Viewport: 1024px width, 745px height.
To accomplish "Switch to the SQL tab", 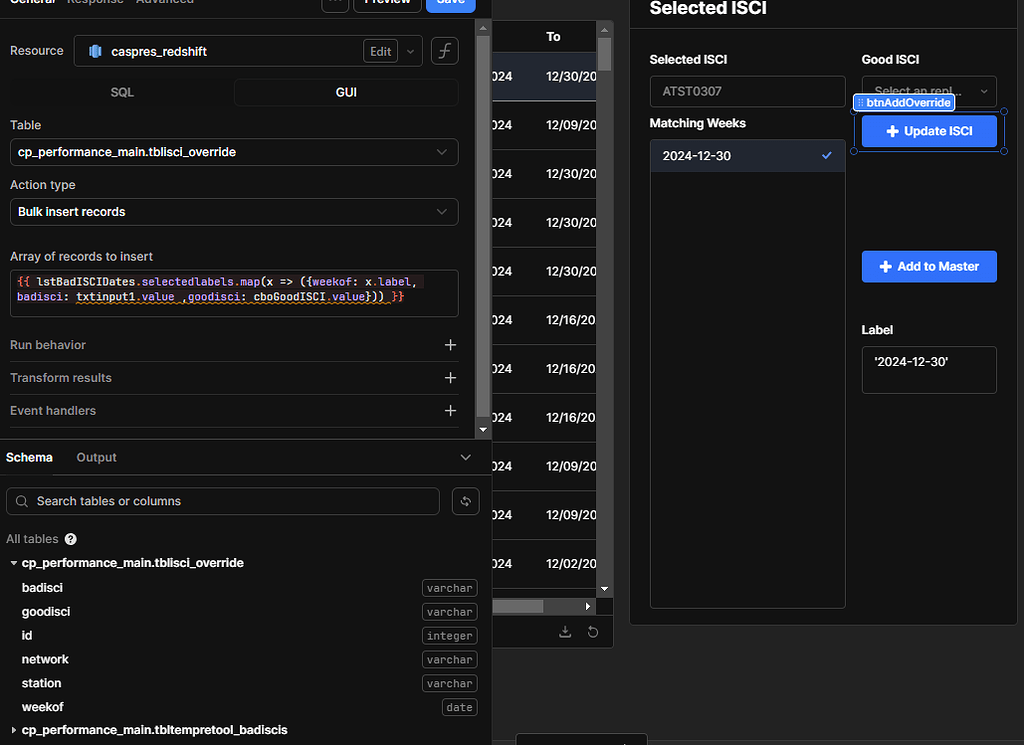I will pos(121,91).
